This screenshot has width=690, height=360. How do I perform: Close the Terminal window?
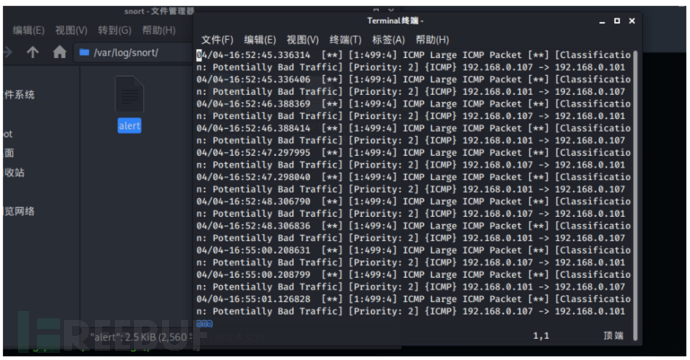(x=632, y=21)
